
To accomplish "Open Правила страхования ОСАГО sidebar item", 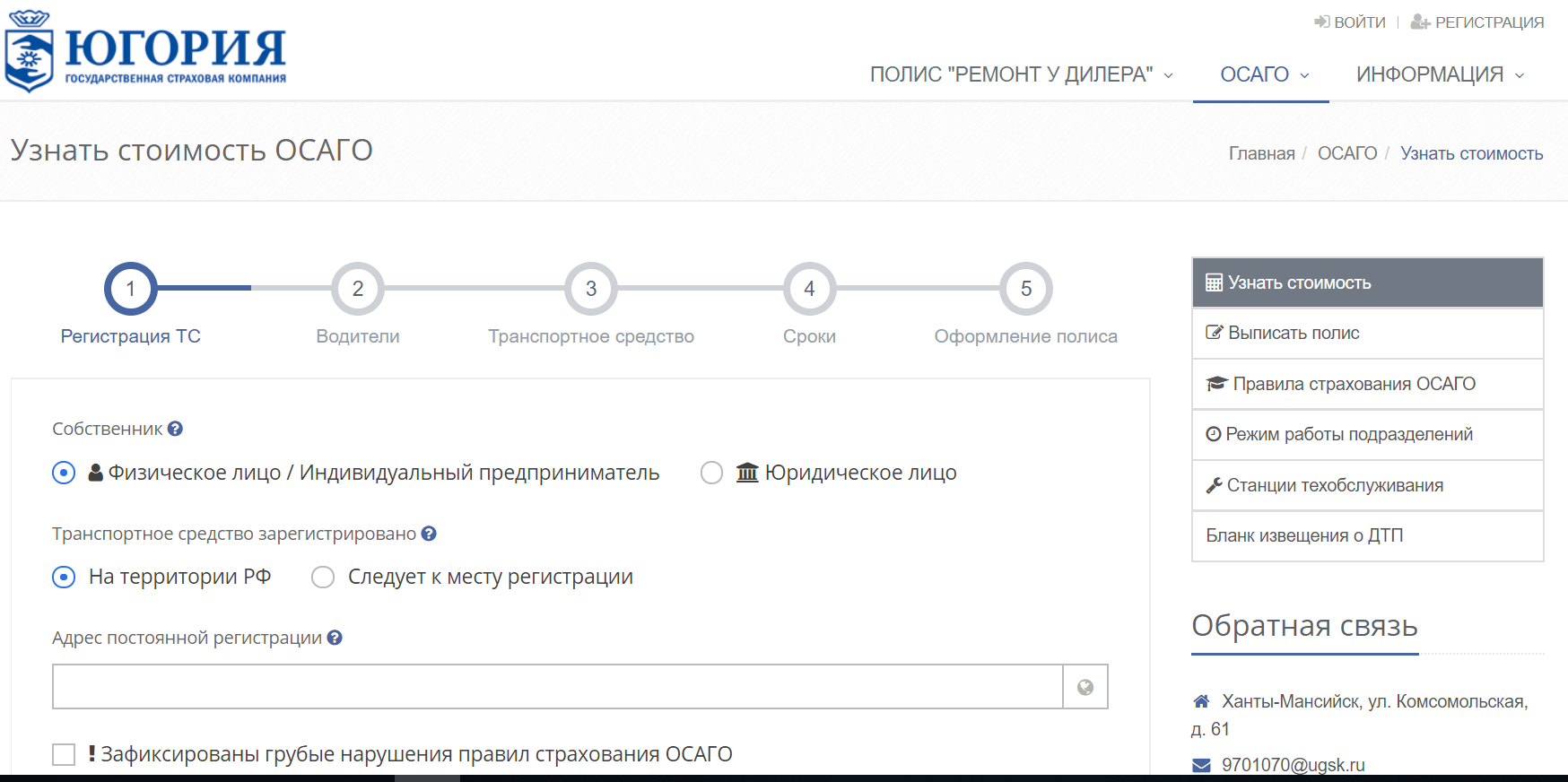I will coord(1368,384).
